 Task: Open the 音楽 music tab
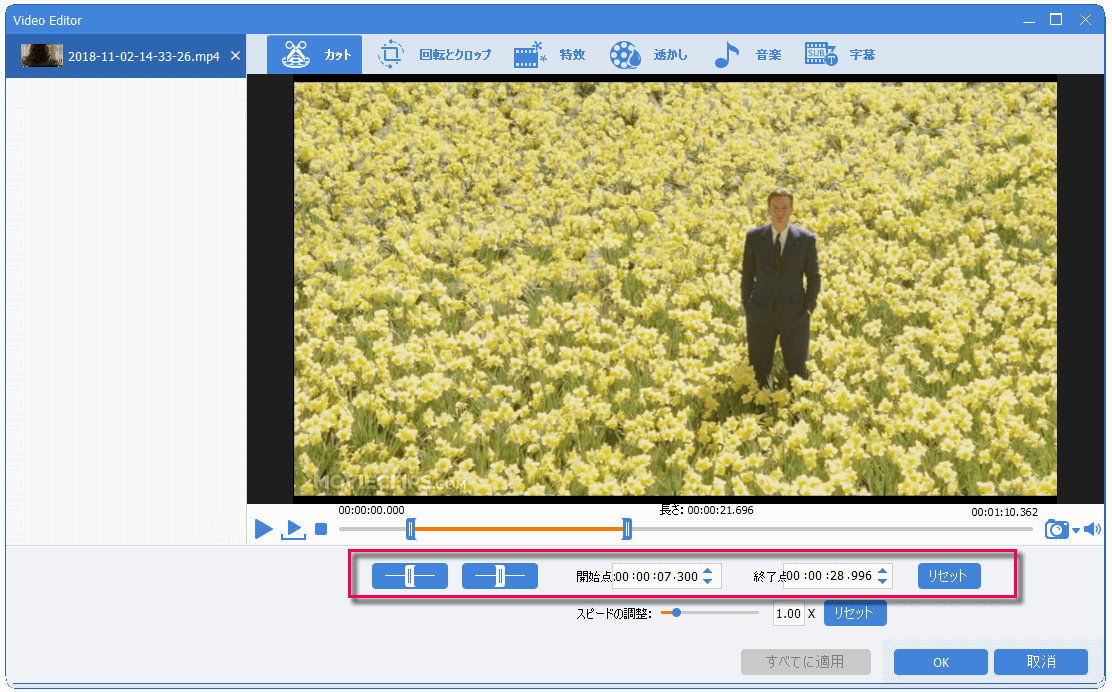(747, 55)
